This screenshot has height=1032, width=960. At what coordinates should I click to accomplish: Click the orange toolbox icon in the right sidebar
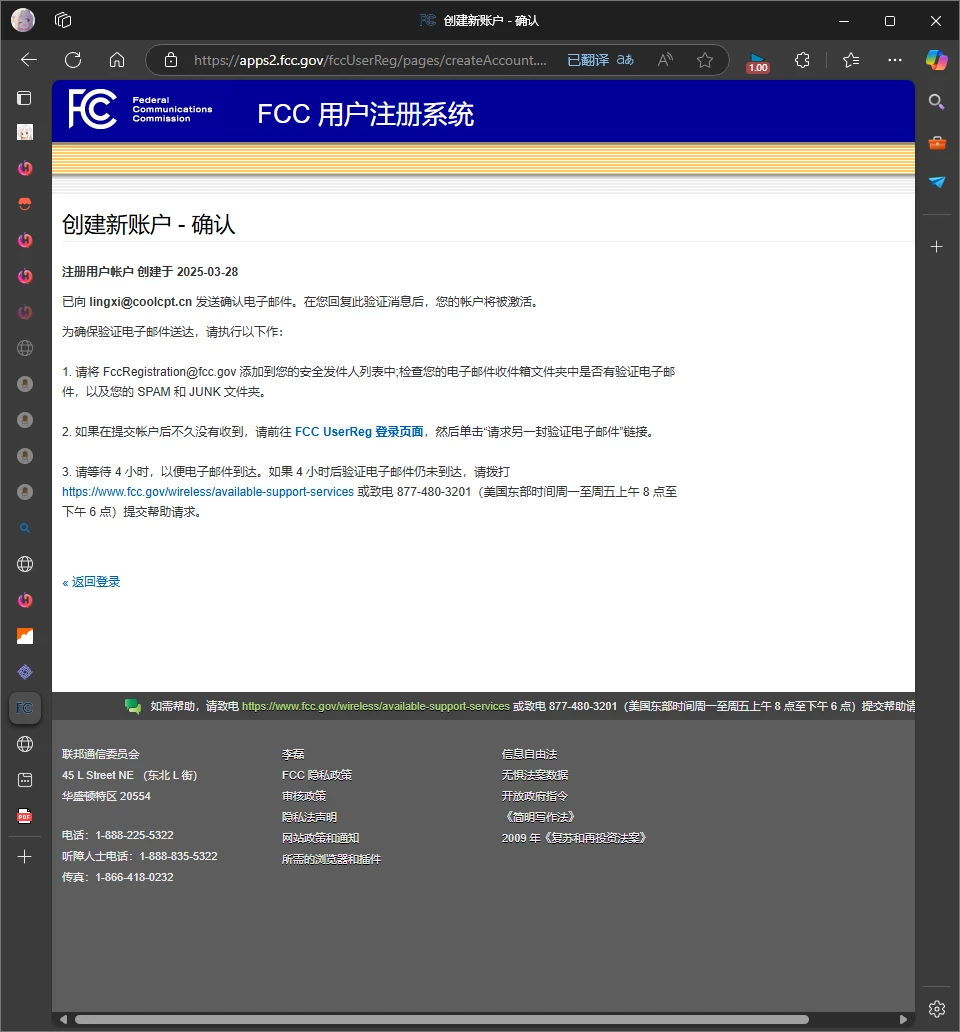pos(936,142)
